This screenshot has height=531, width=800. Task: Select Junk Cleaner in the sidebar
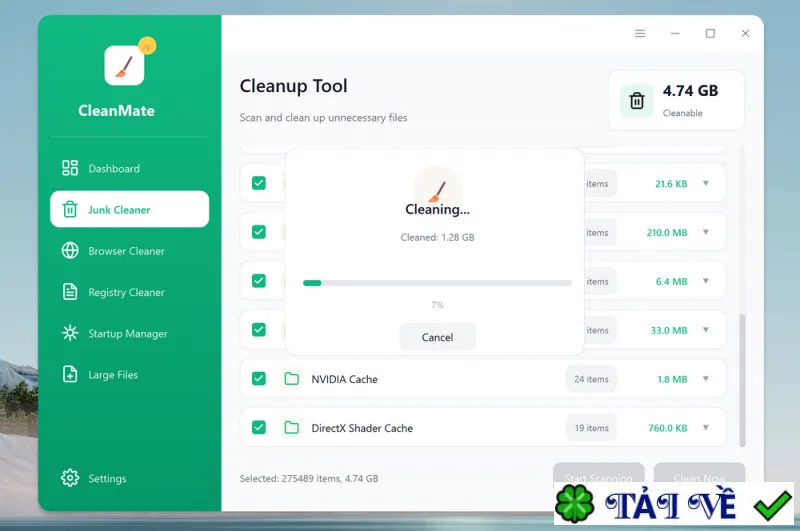pos(130,209)
